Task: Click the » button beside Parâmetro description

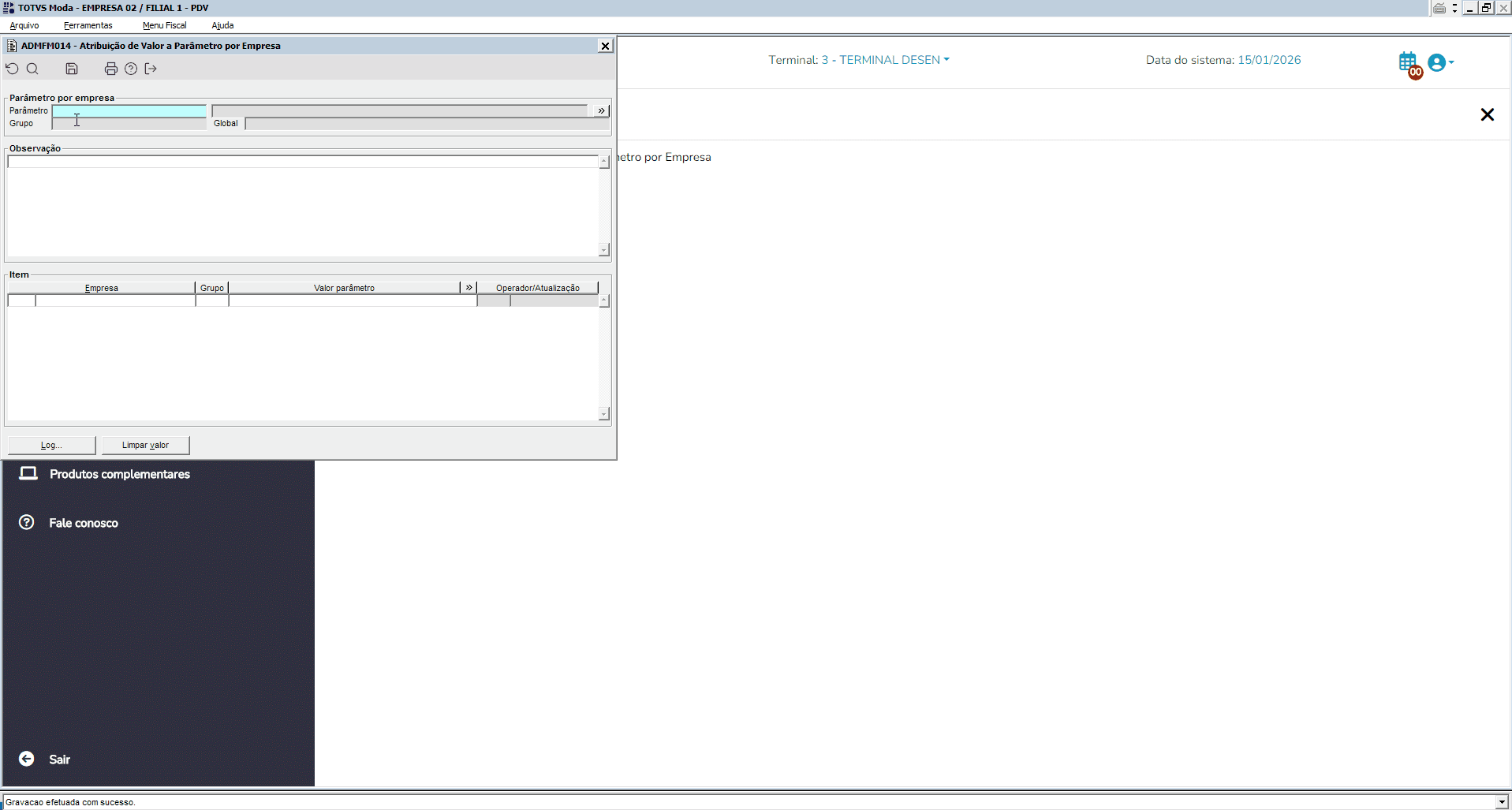Action: [602, 110]
